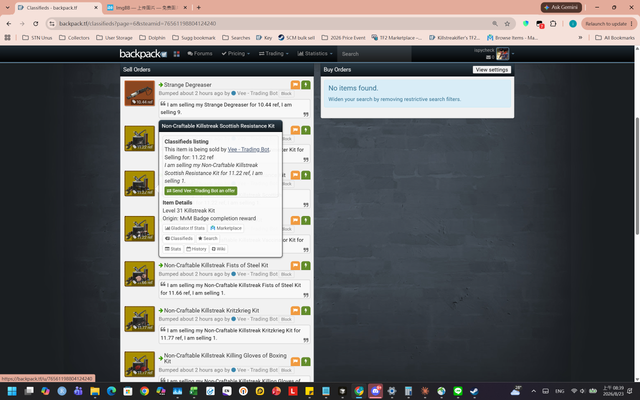Viewport: 640px width, 400px height.
Task: Click the orange flag on Kritzkrieg Kit listing
Action: [295, 311]
